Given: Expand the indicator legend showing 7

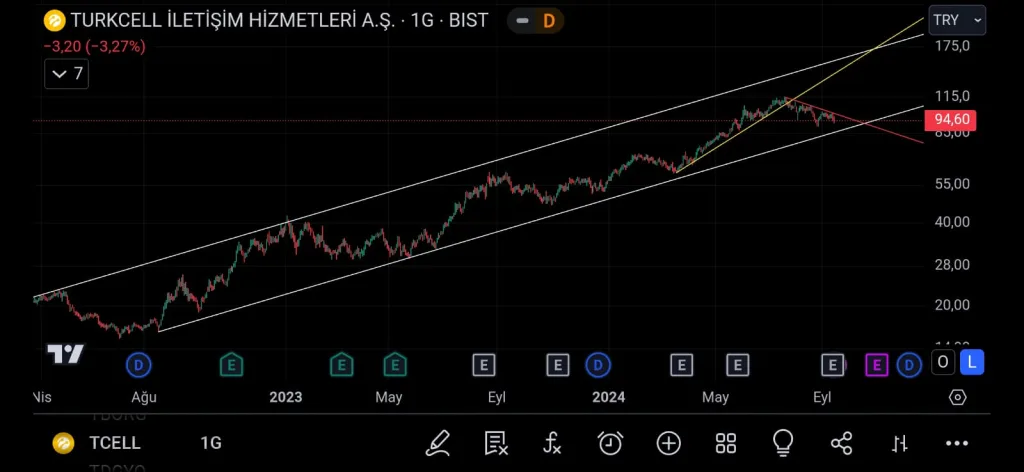Looking at the screenshot, I should [67, 74].
